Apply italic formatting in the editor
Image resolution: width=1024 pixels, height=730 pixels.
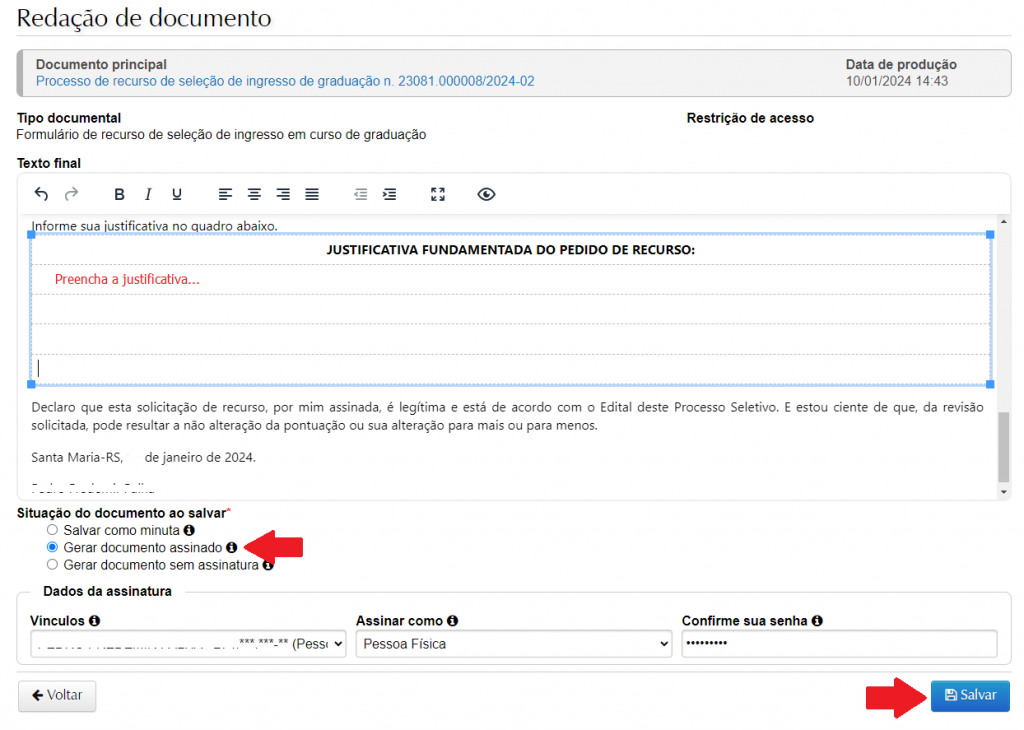click(148, 194)
